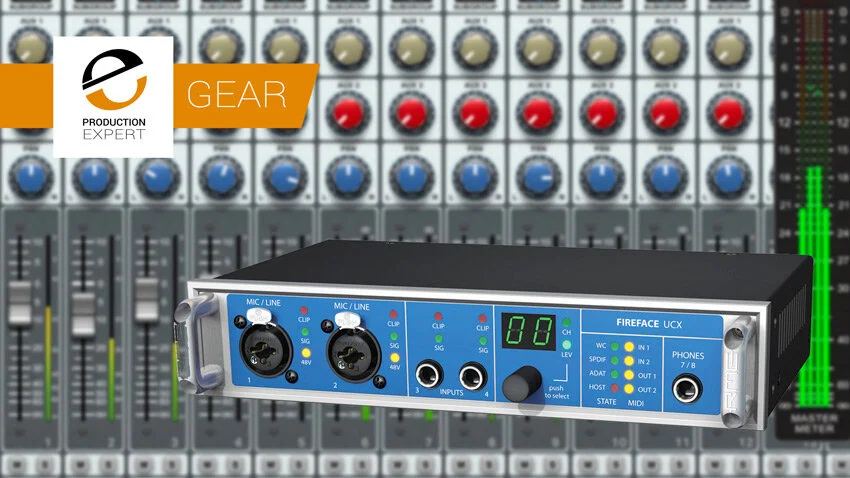Click the CLIP LED of input 1

pos(304,311)
